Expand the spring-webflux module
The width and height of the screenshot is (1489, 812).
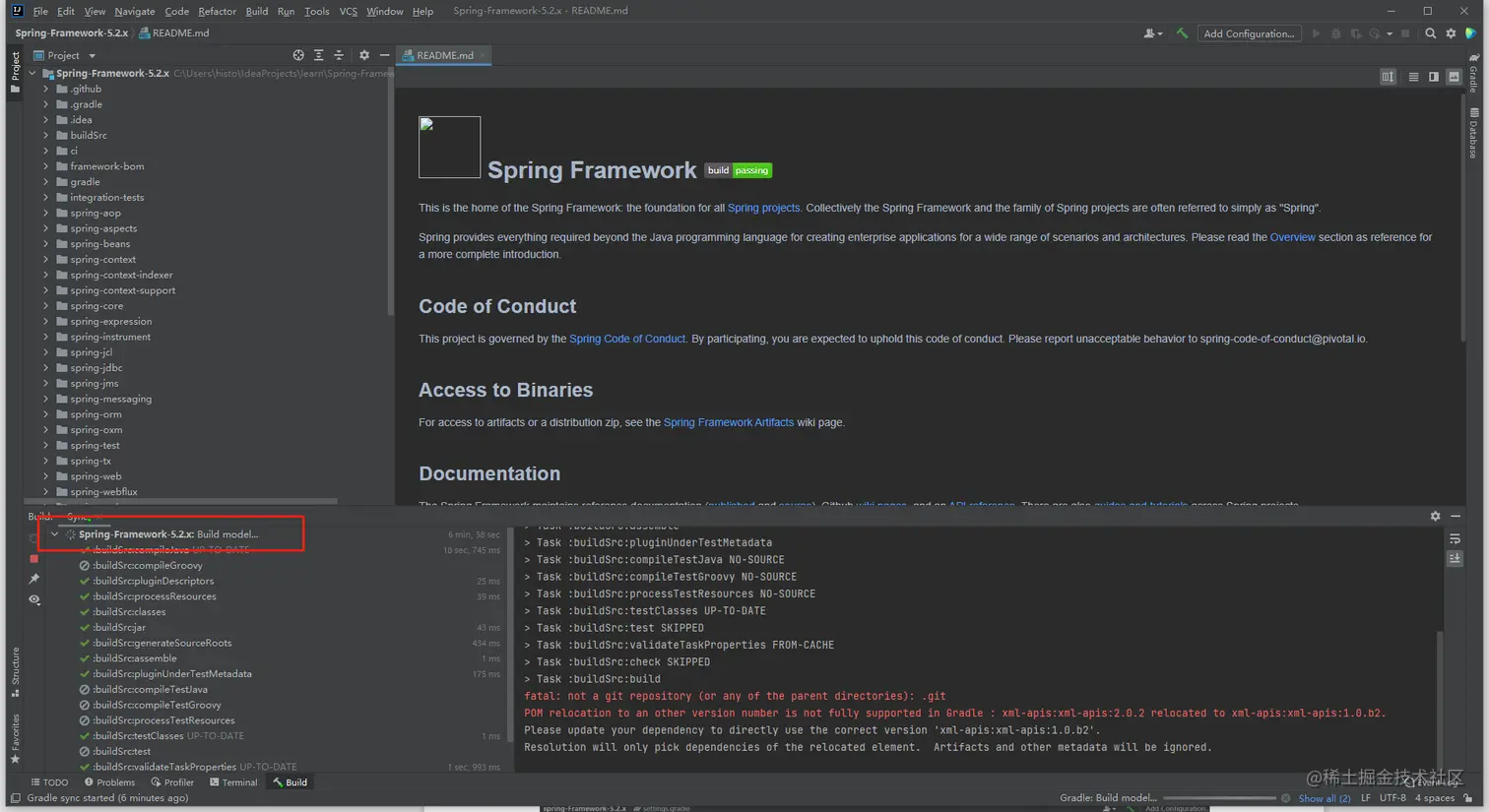[x=46, y=492]
